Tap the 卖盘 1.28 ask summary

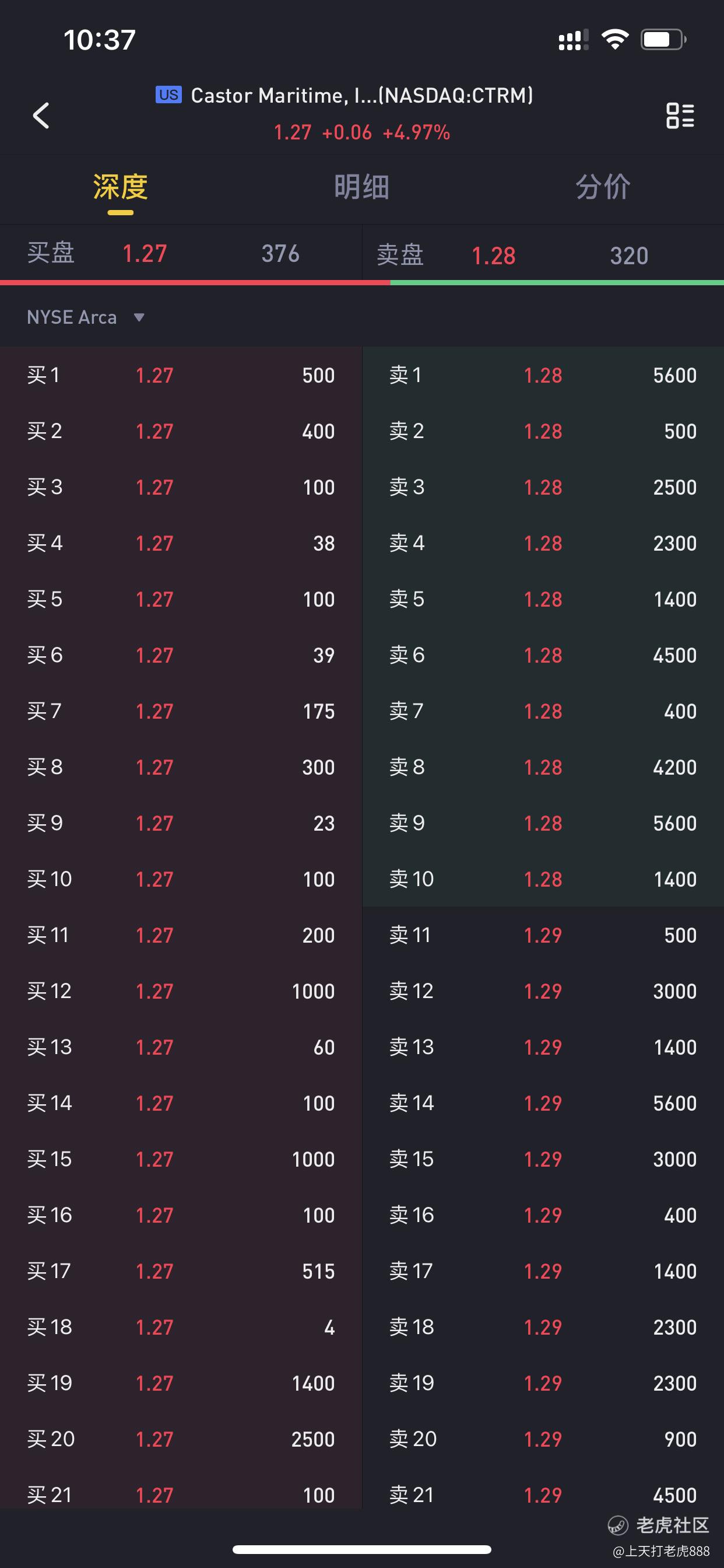[543, 255]
